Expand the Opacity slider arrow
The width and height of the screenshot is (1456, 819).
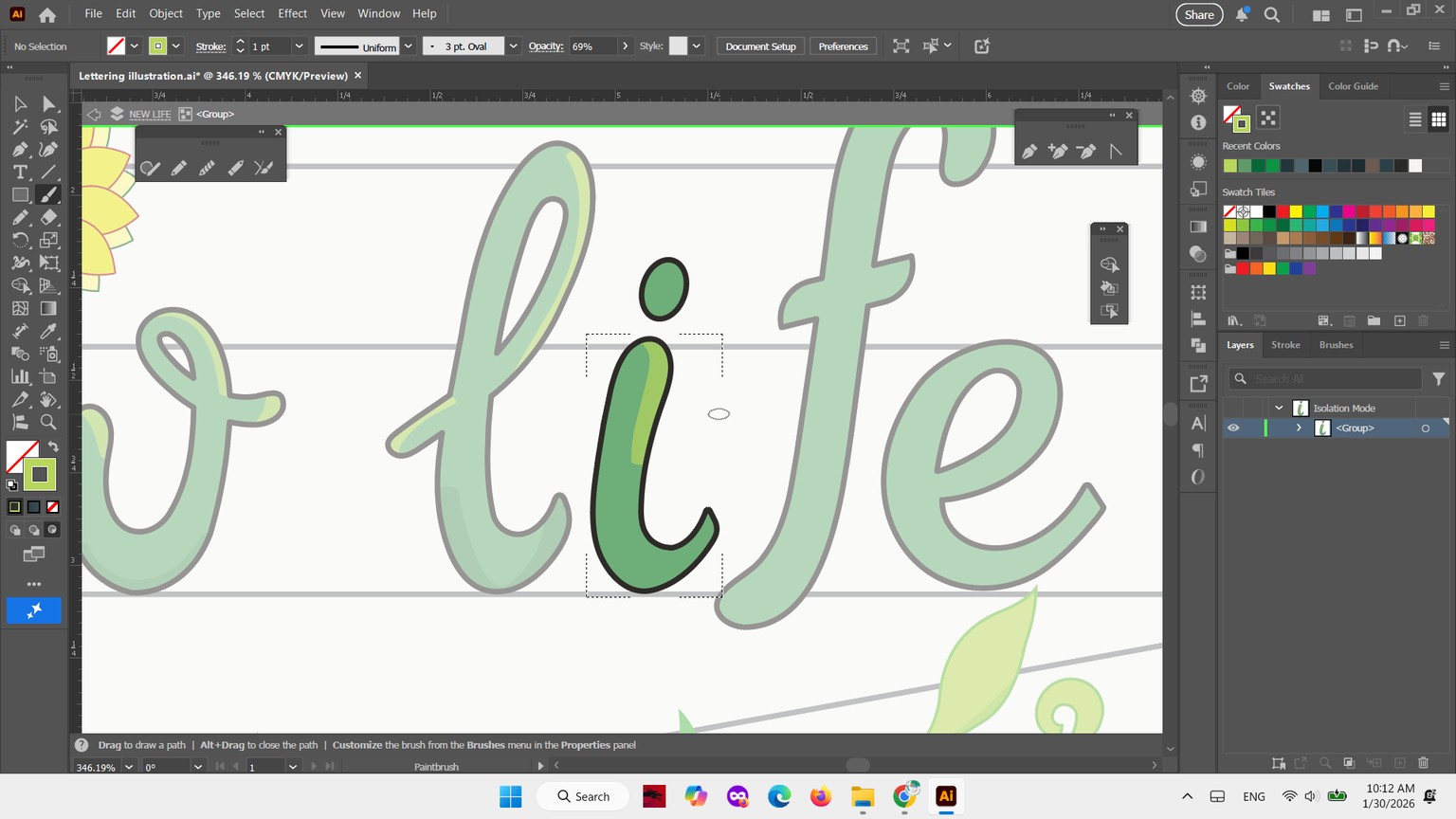tap(625, 46)
